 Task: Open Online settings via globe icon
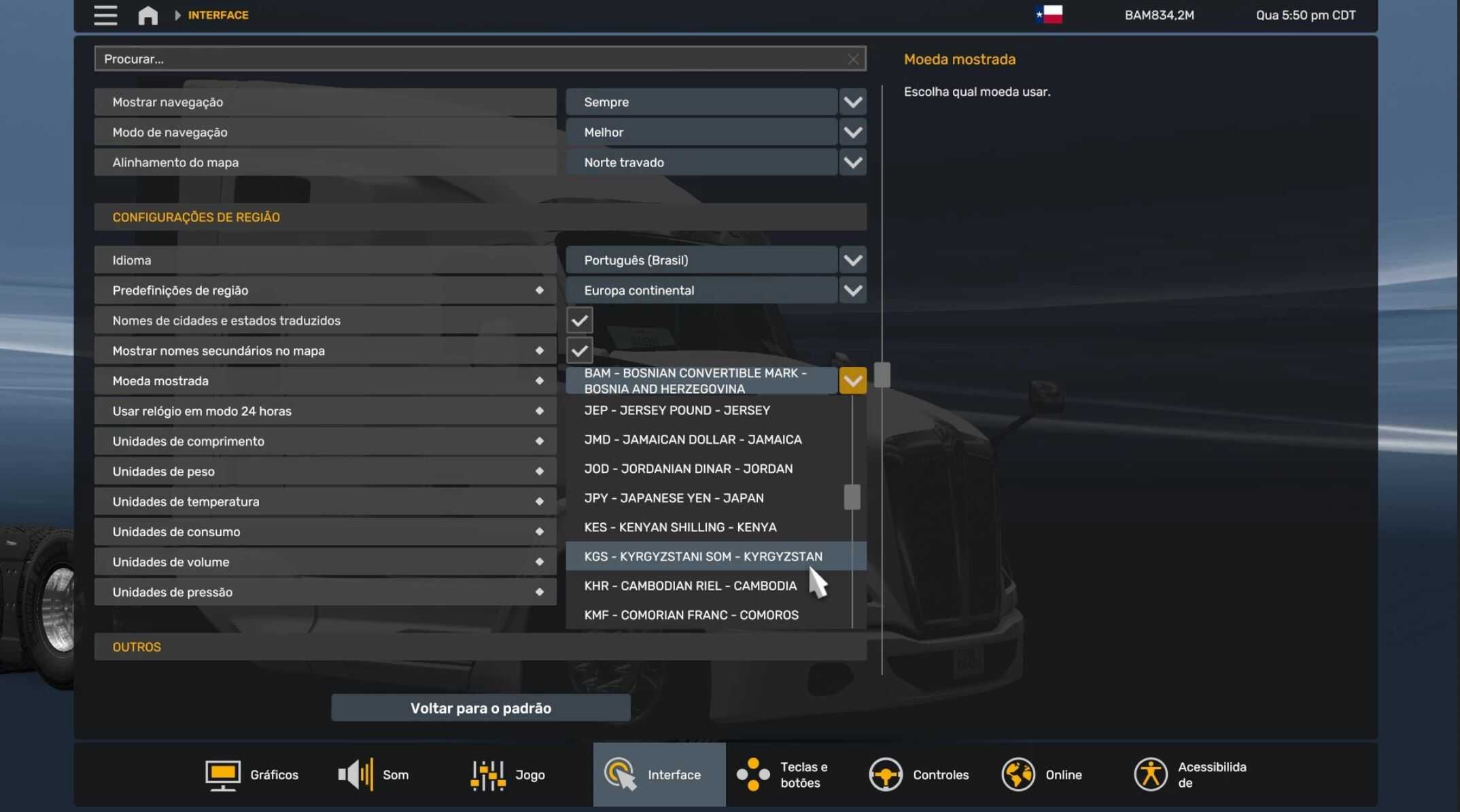(1018, 775)
